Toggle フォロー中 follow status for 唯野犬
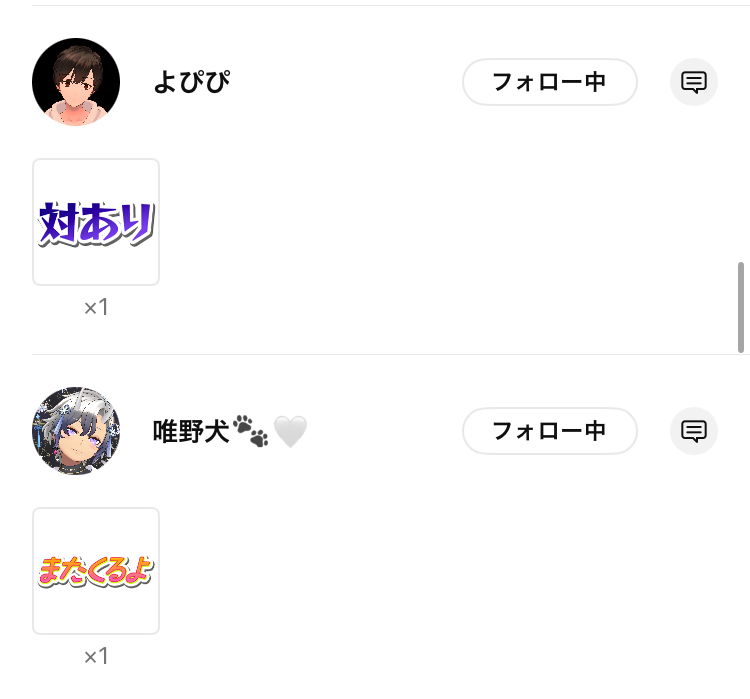Viewport: 750px width, 699px height. coord(550,431)
